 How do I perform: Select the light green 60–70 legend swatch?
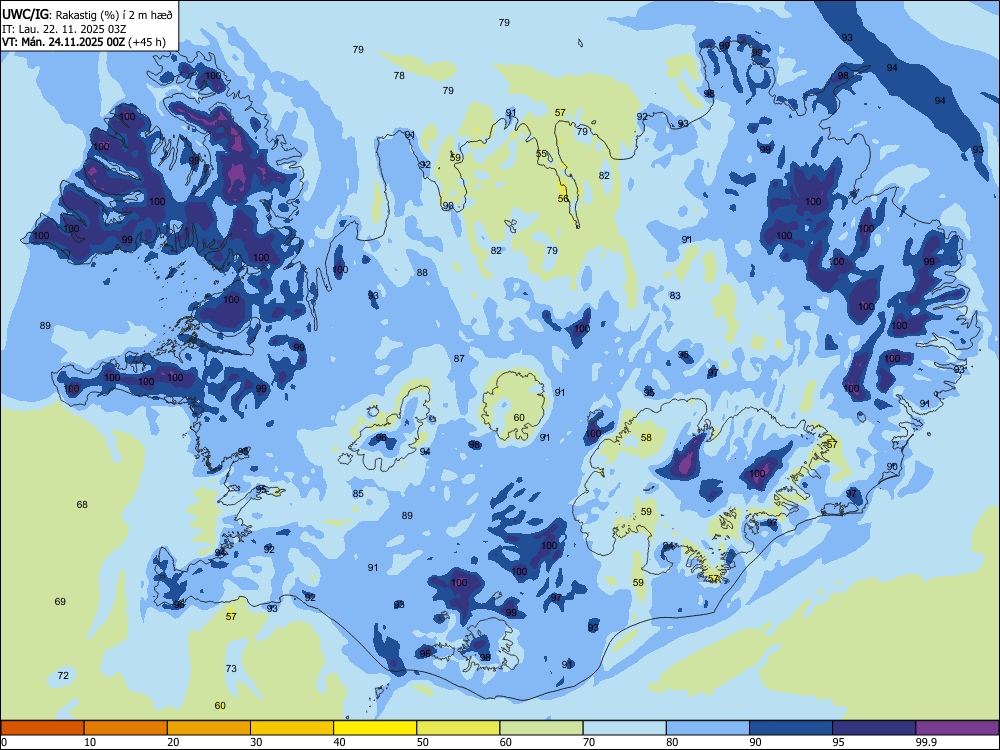541,728
